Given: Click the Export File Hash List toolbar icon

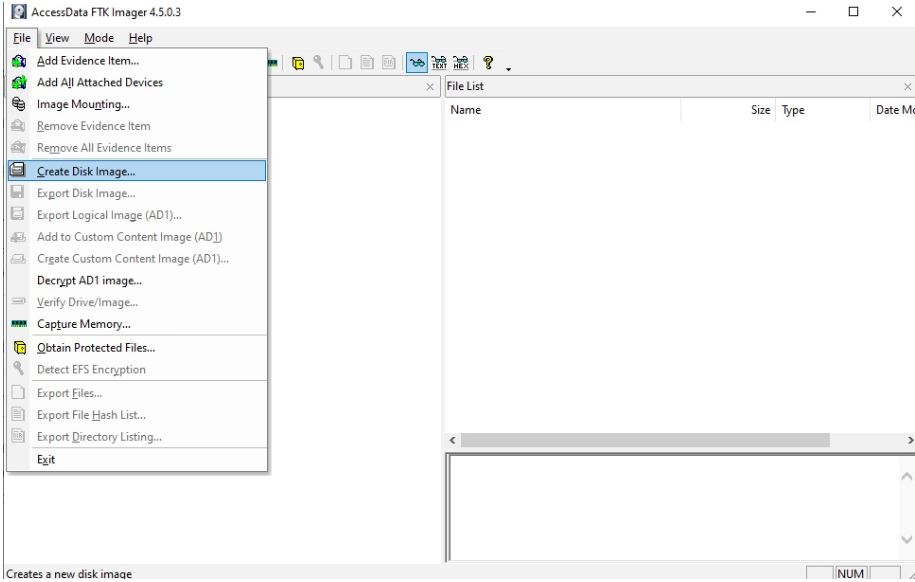Looking at the screenshot, I should [x=367, y=62].
